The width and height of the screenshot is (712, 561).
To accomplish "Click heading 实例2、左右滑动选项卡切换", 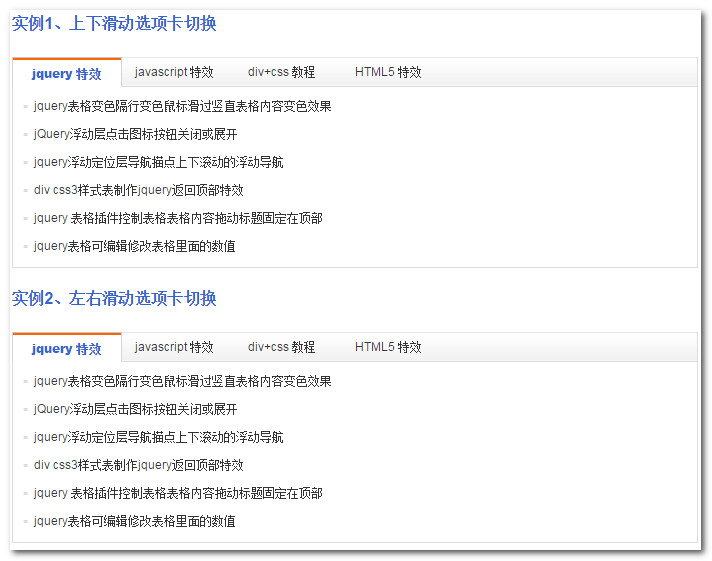I will click(114, 298).
